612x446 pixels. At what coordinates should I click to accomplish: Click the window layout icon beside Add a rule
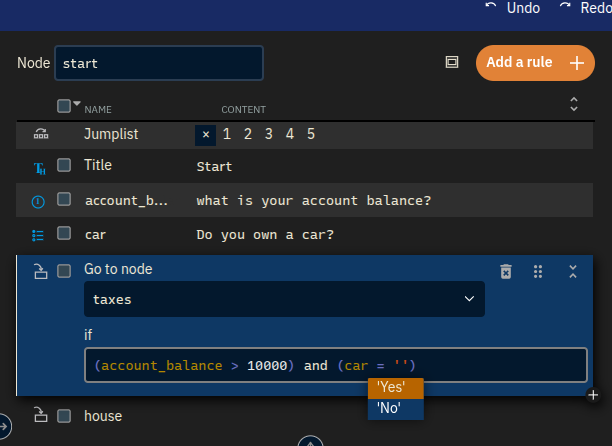(x=452, y=62)
